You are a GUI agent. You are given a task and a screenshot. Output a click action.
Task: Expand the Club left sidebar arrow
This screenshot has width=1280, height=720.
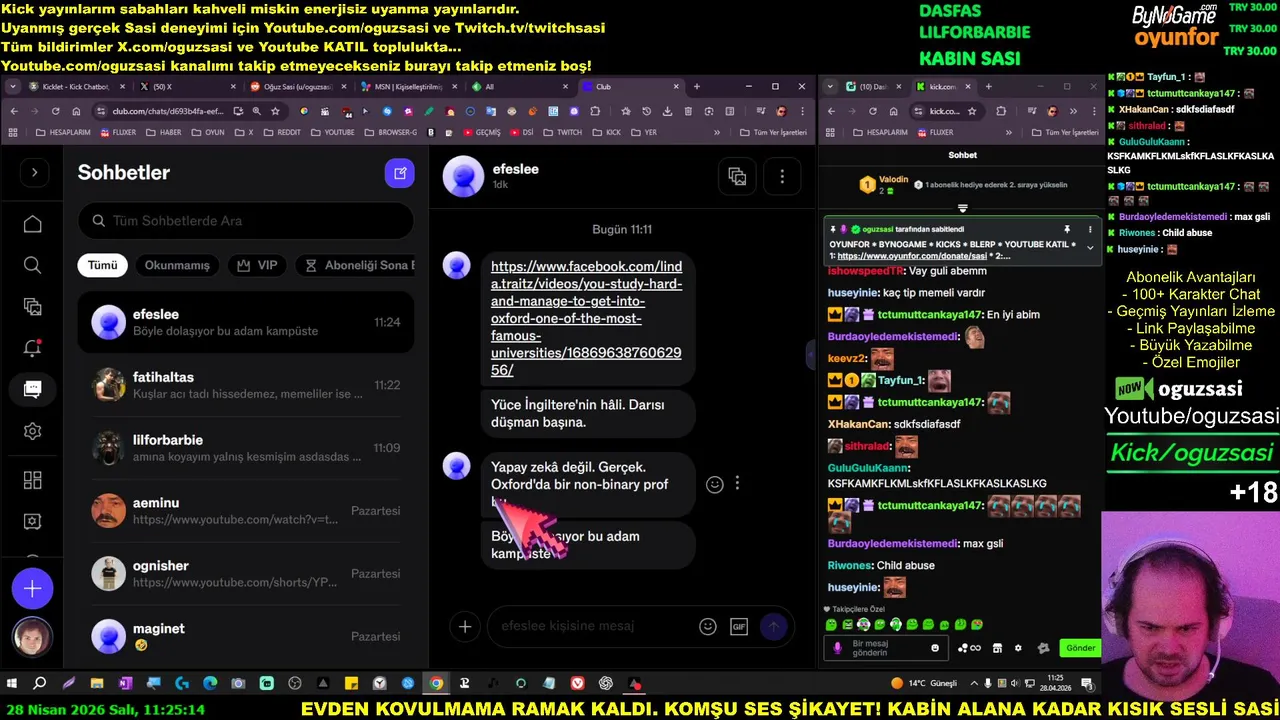point(34,173)
